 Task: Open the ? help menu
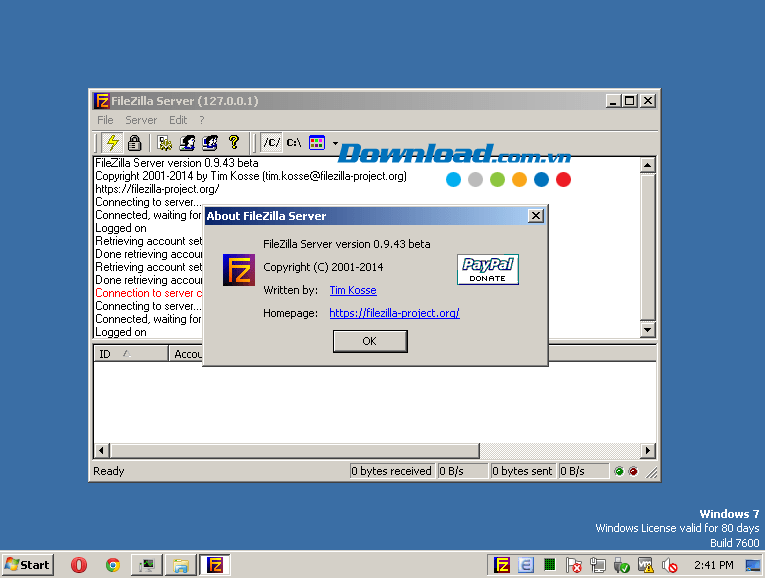[x=201, y=120]
